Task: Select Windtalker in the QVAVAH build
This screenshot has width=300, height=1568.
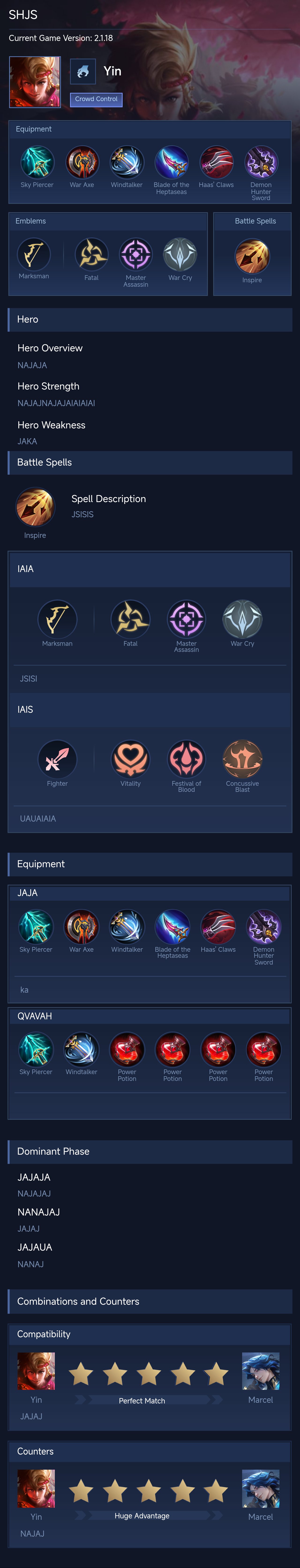Action: point(82,1049)
